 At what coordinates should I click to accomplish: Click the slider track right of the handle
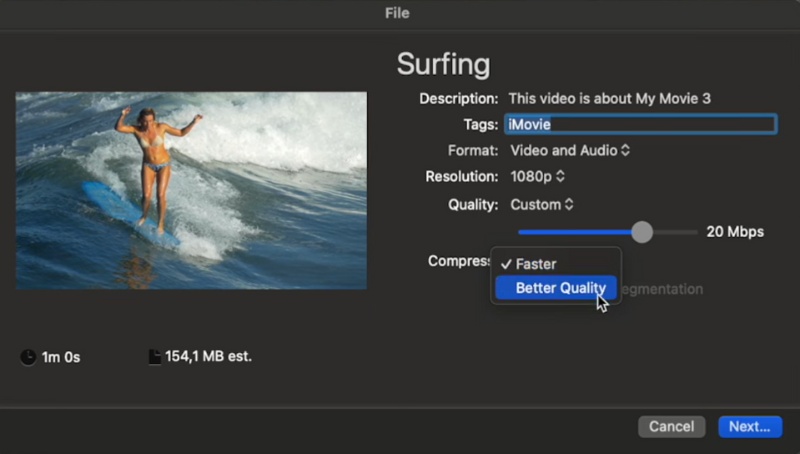[676, 232]
